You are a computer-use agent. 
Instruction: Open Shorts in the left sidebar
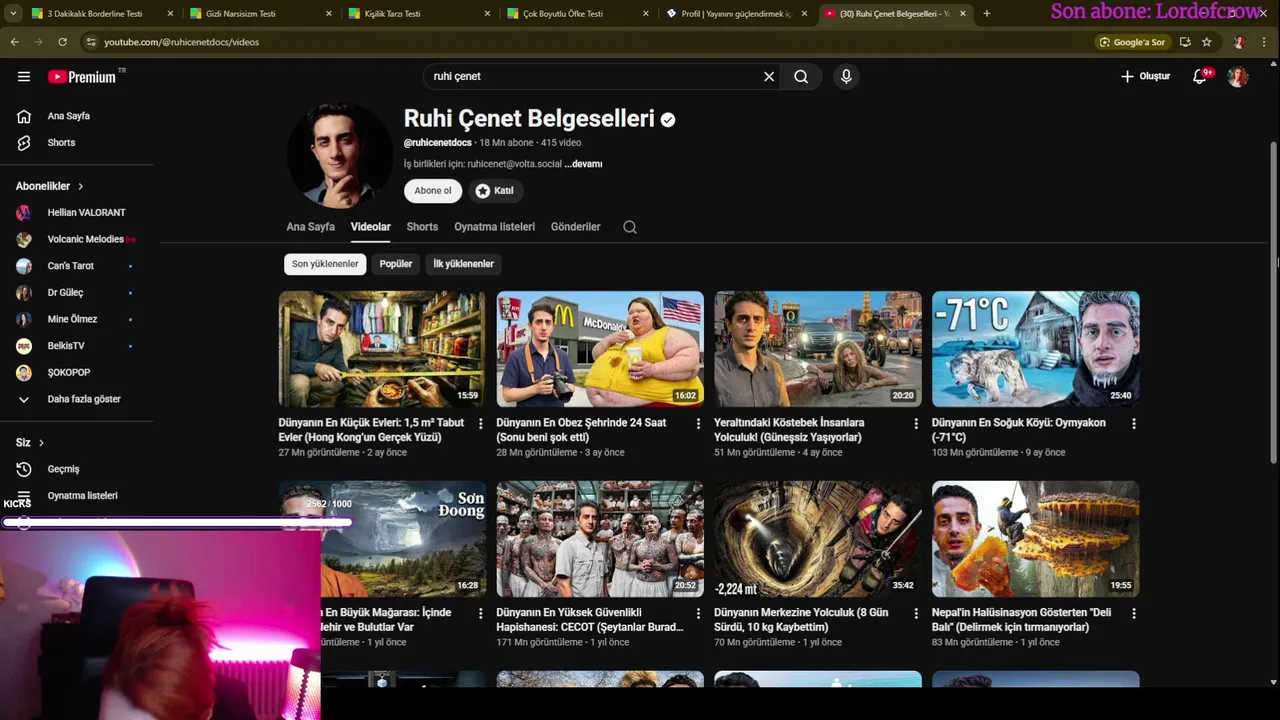61,143
